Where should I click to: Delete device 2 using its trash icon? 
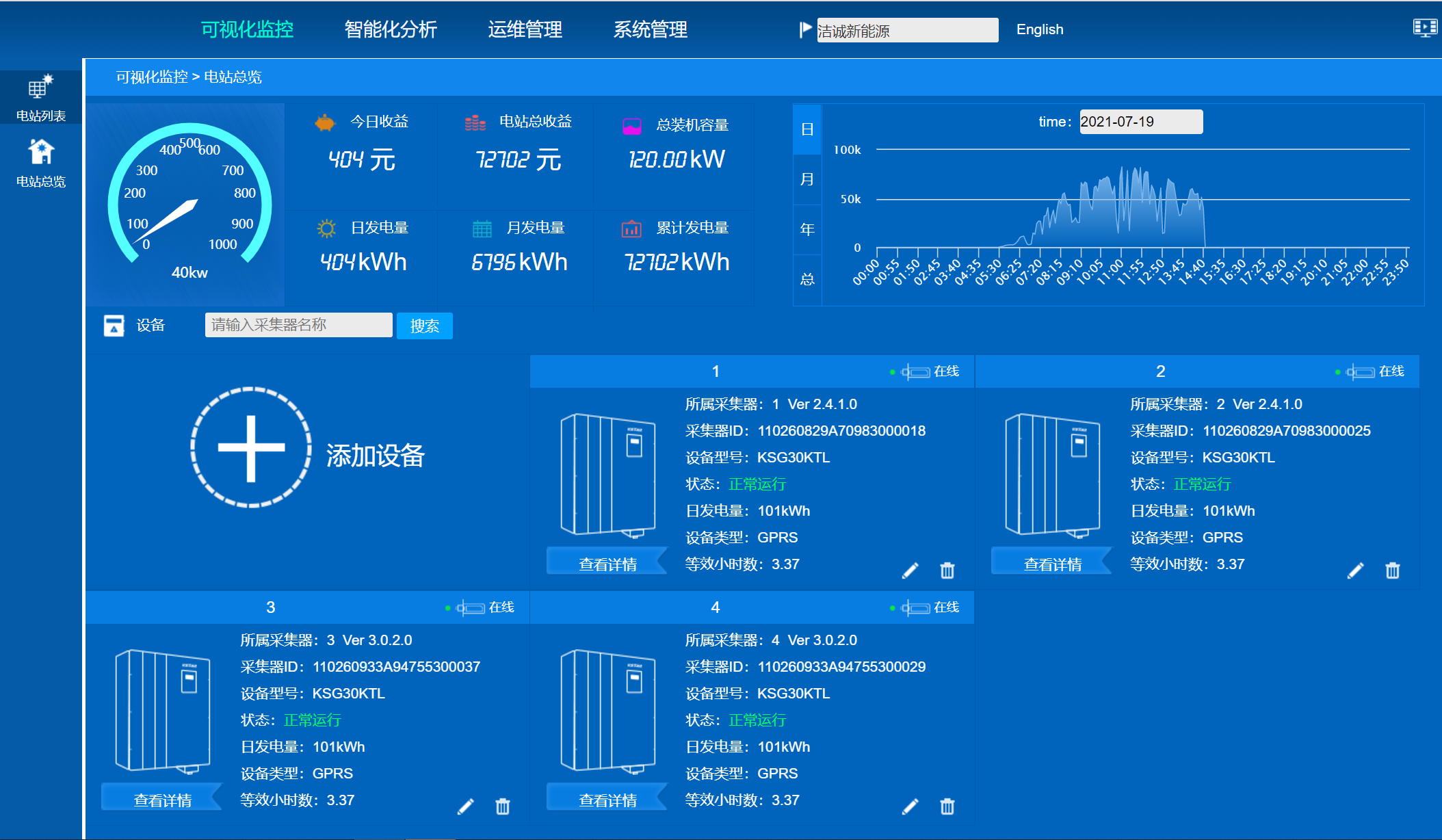pyautogui.click(x=1392, y=570)
